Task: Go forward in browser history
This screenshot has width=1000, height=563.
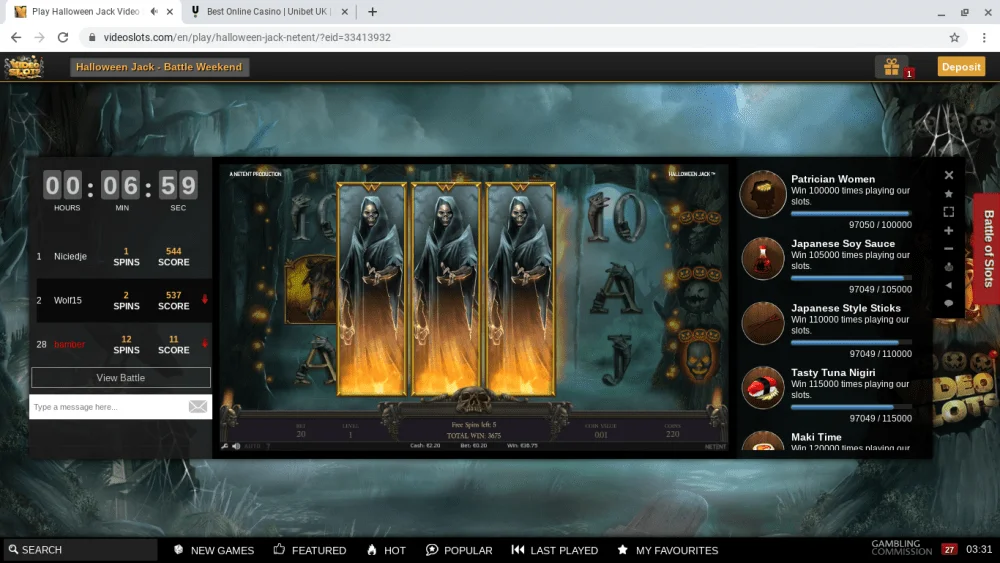Action: click(x=40, y=38)
